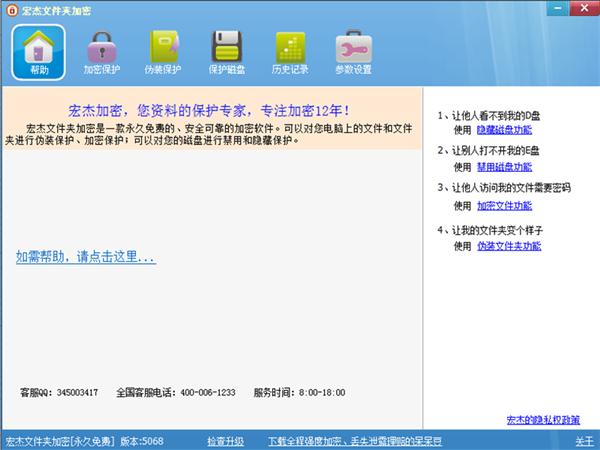Click 宏杰文件夹加密[永久免费] status text
The height and width of the screenshot is (450, 600).
60,442
